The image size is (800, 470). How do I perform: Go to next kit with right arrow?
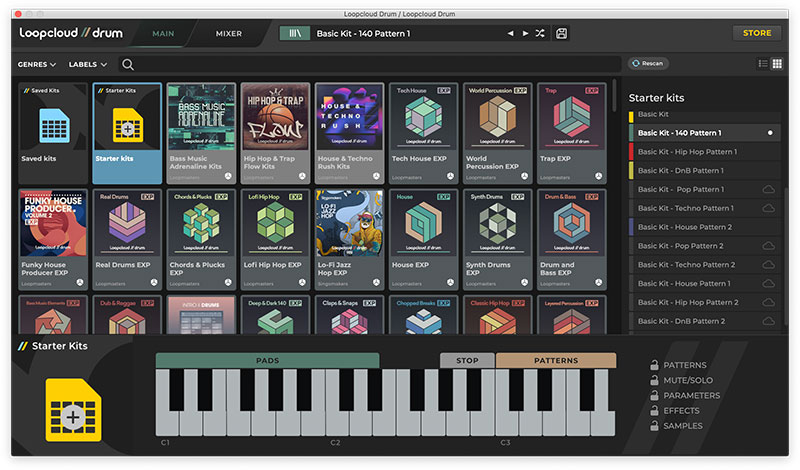point(525,34)
